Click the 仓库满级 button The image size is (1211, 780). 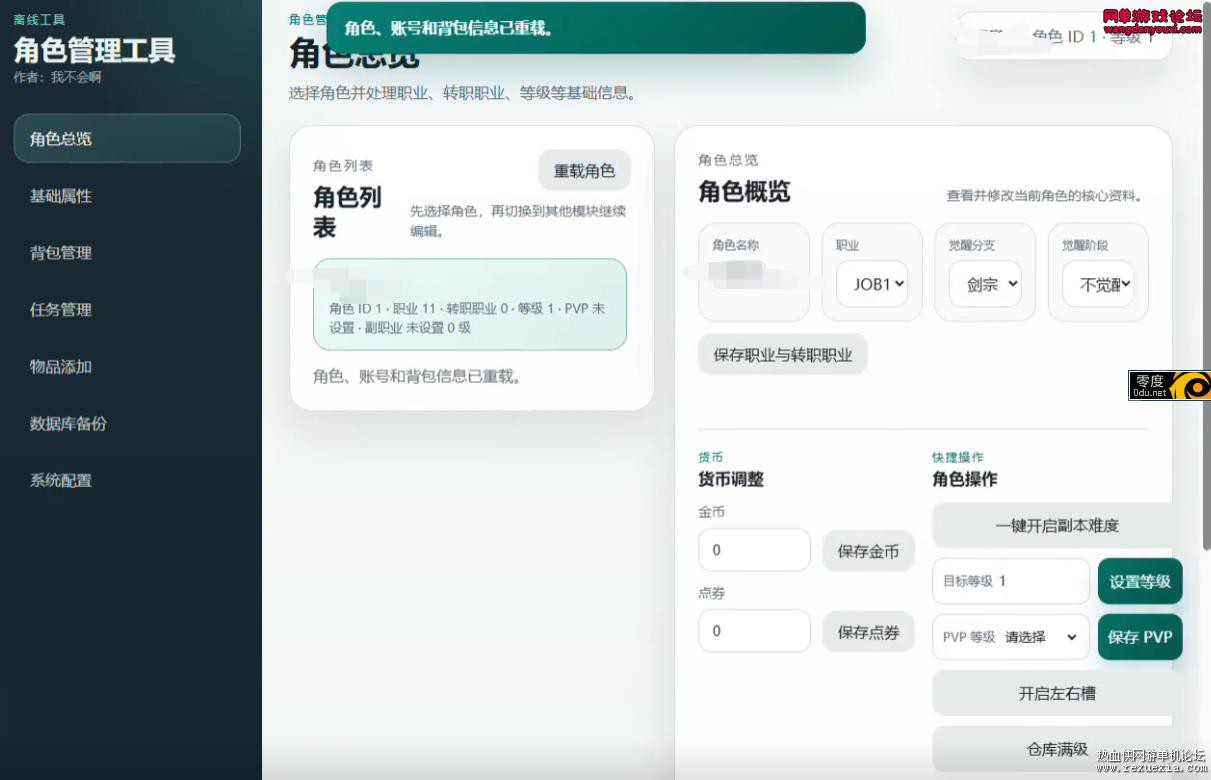click(x=1056, y=749)
